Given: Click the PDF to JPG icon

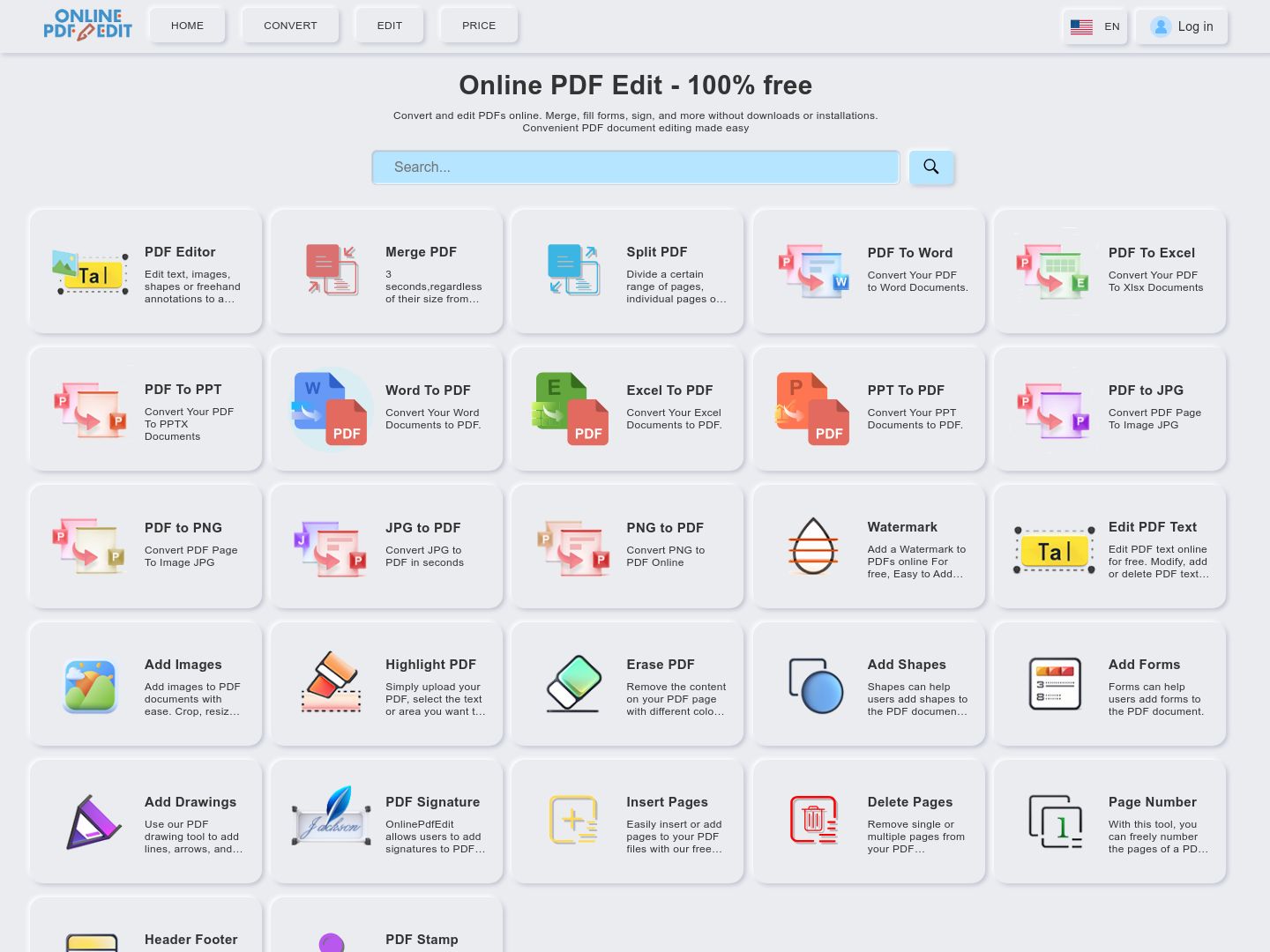Looking at the screenshot, I should pyautogui.click(x=1053, y=410).
